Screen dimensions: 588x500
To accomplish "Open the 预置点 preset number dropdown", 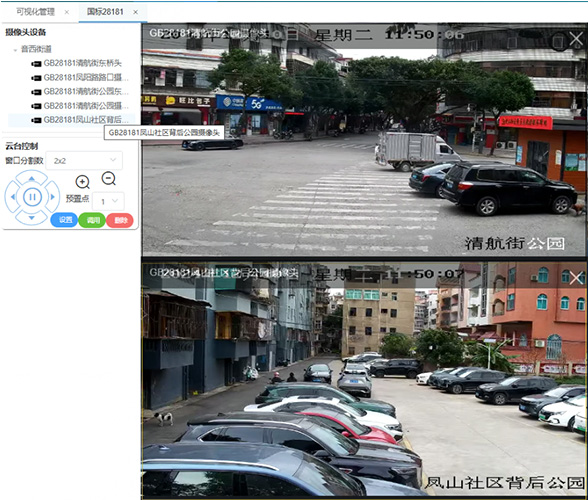I will [108, 201].
